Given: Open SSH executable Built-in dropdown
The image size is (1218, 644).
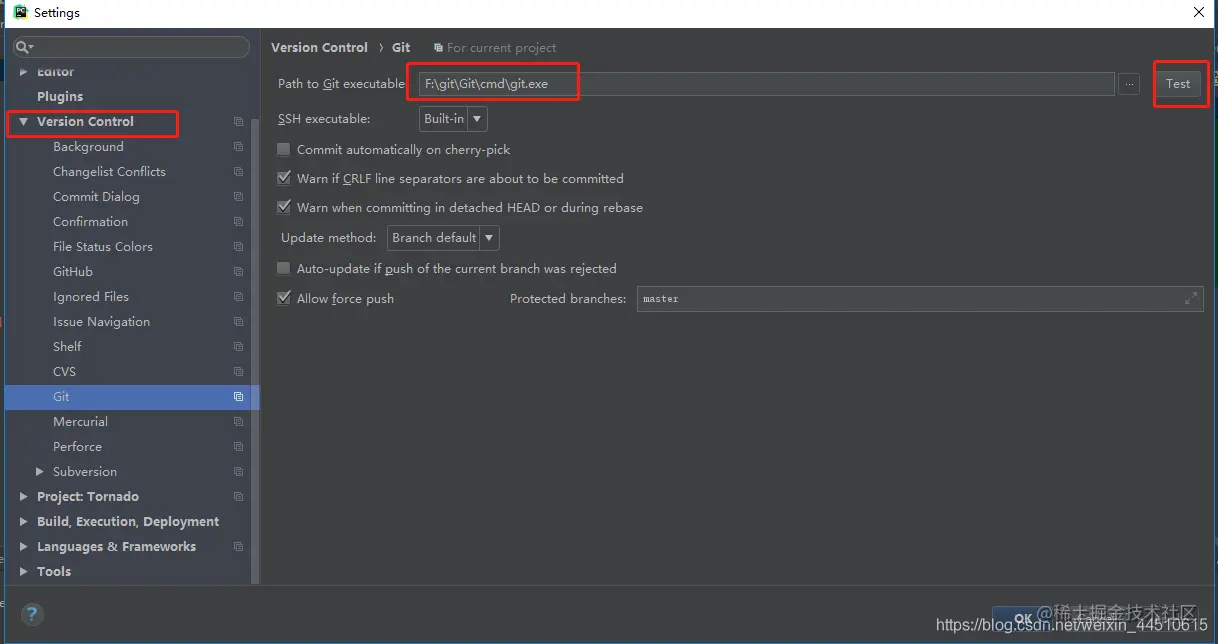Looking at the screenshot, I should [453, 119].
